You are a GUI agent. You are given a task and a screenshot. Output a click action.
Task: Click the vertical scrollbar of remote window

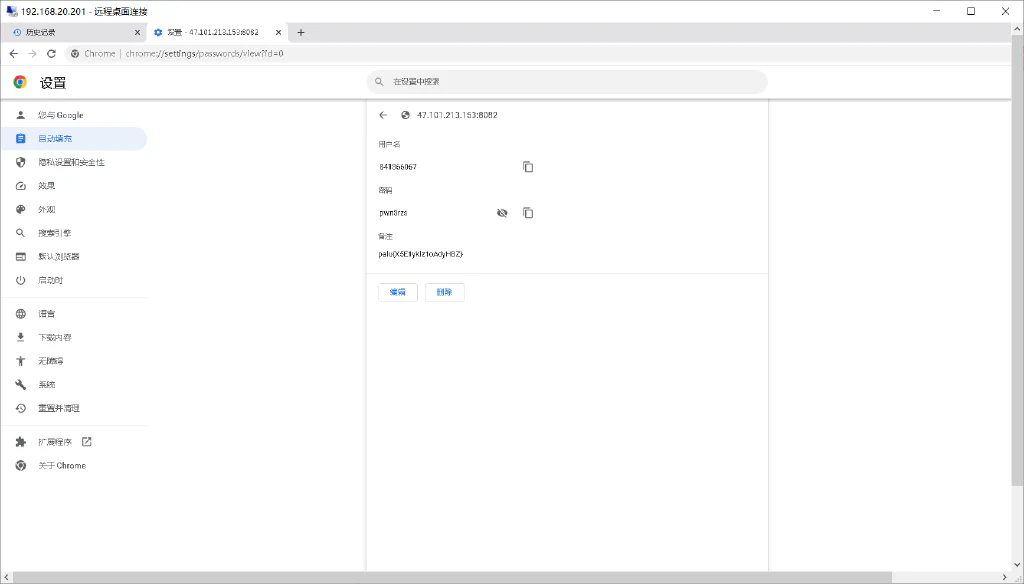[x=1017, y=261]
